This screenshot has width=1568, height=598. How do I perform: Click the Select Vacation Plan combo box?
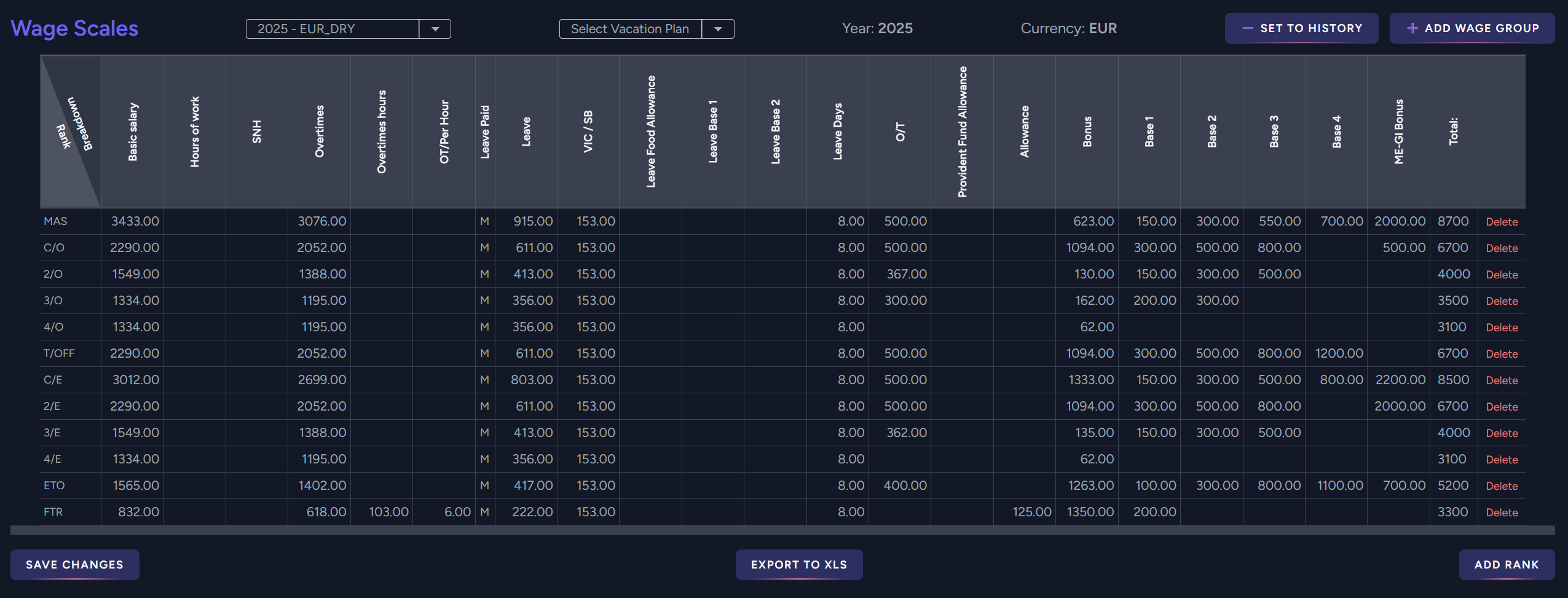[630, 29]
